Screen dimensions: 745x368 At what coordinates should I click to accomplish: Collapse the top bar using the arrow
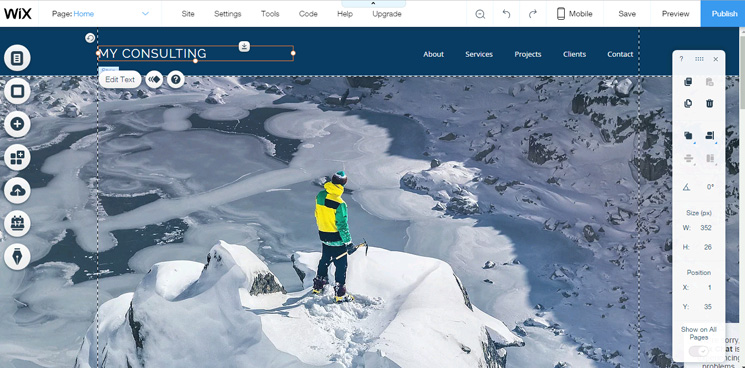tap(373, 3)
